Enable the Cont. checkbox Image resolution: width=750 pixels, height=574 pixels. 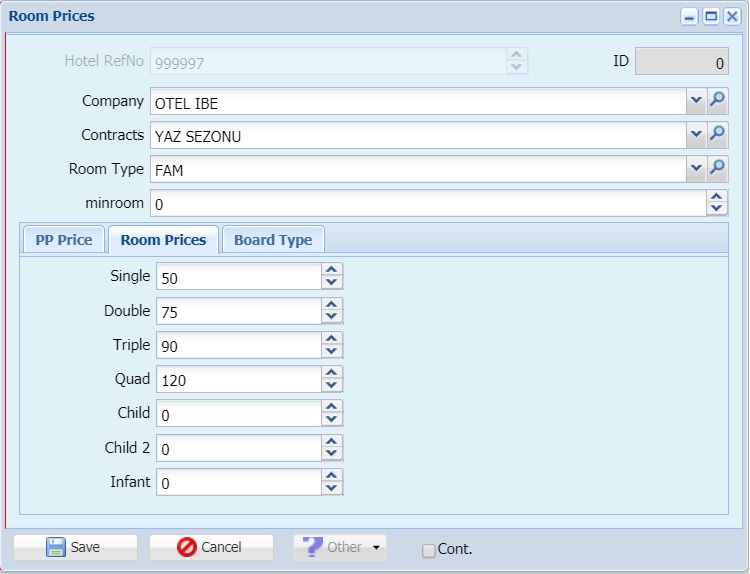click(x=429, y=551)
